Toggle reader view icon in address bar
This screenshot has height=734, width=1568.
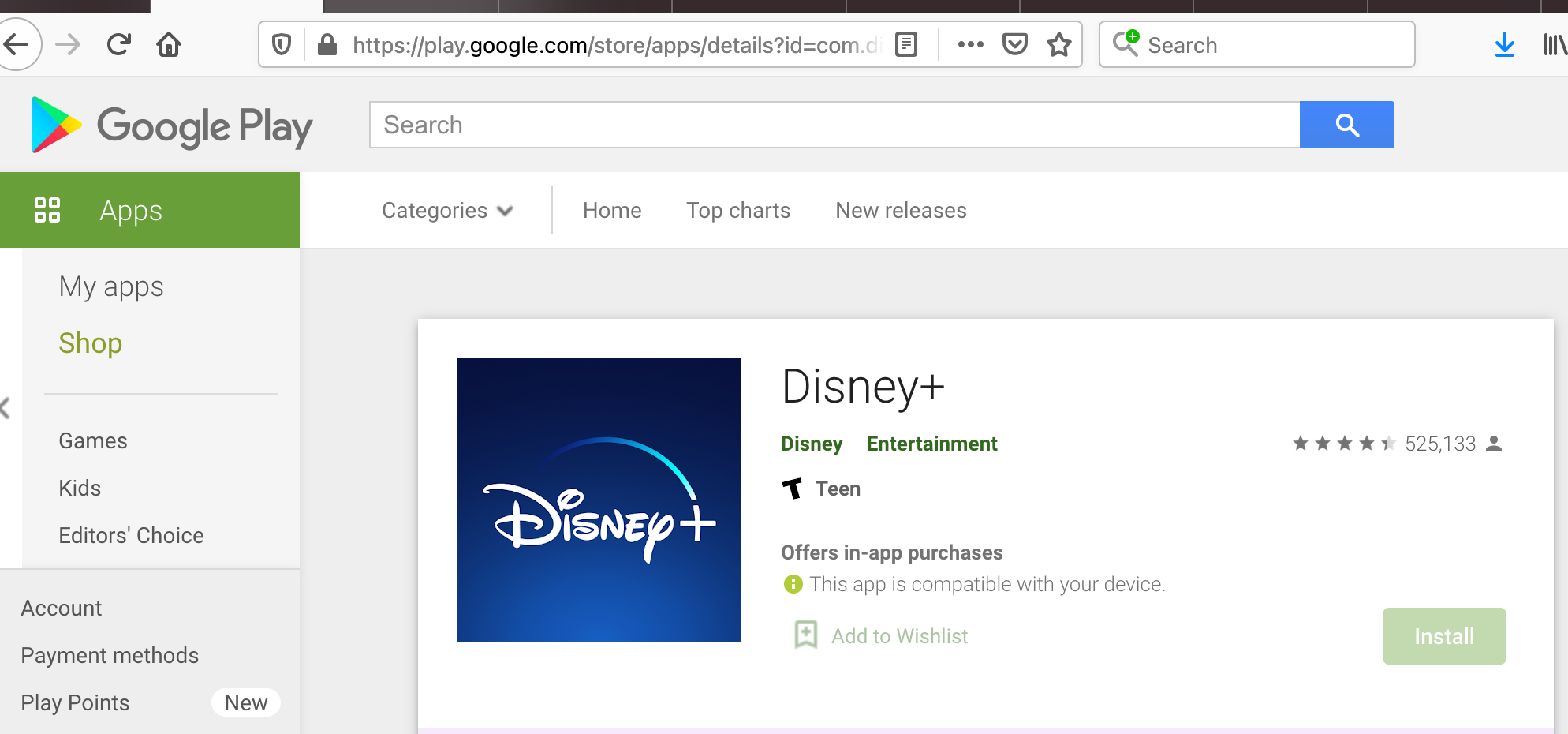tap(907, 45)
